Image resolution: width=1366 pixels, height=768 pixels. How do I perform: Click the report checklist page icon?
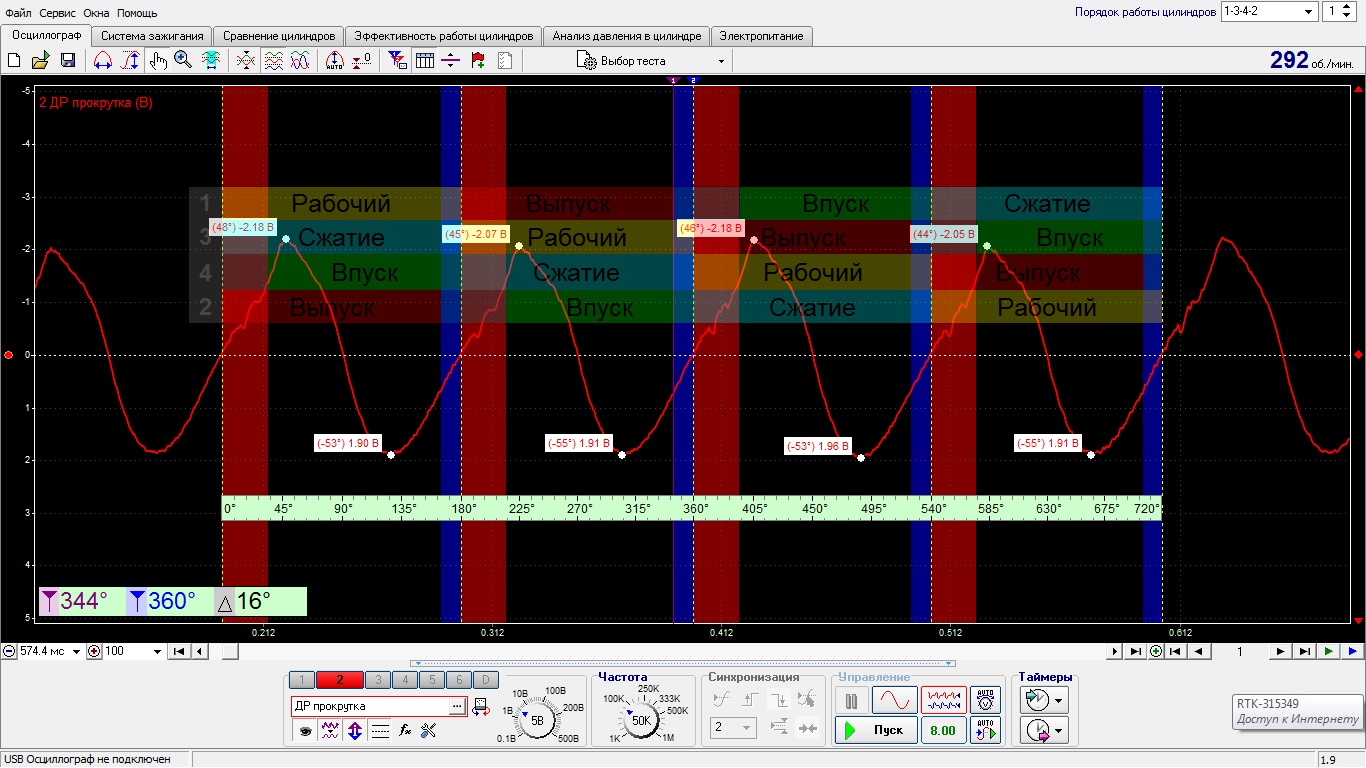click(x=505, y=61)
